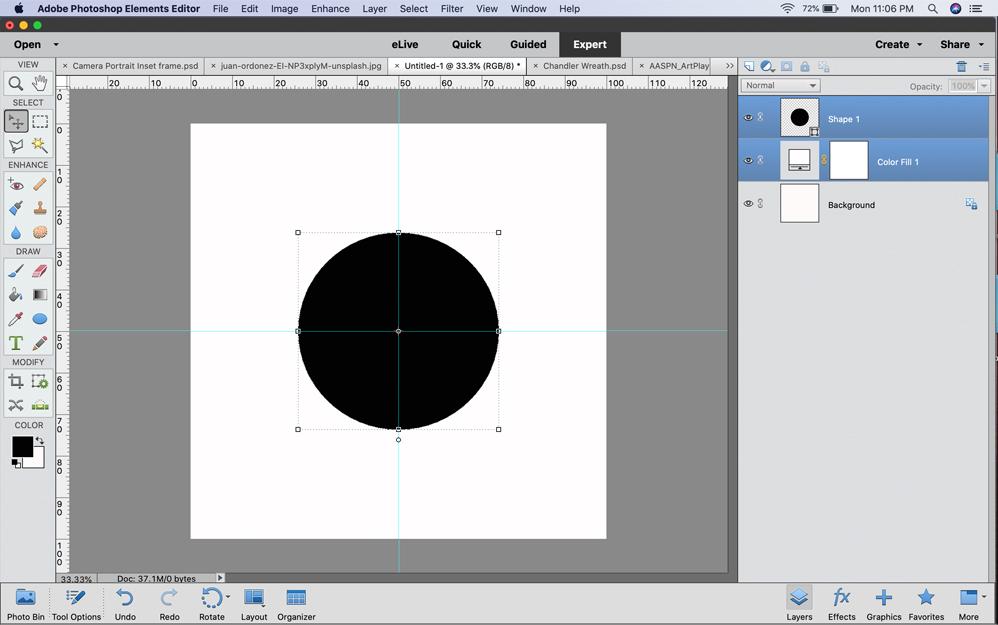998x625 pixels.
Task: Select the Red Eye Removal tool
Action: [x=16, y=185]
